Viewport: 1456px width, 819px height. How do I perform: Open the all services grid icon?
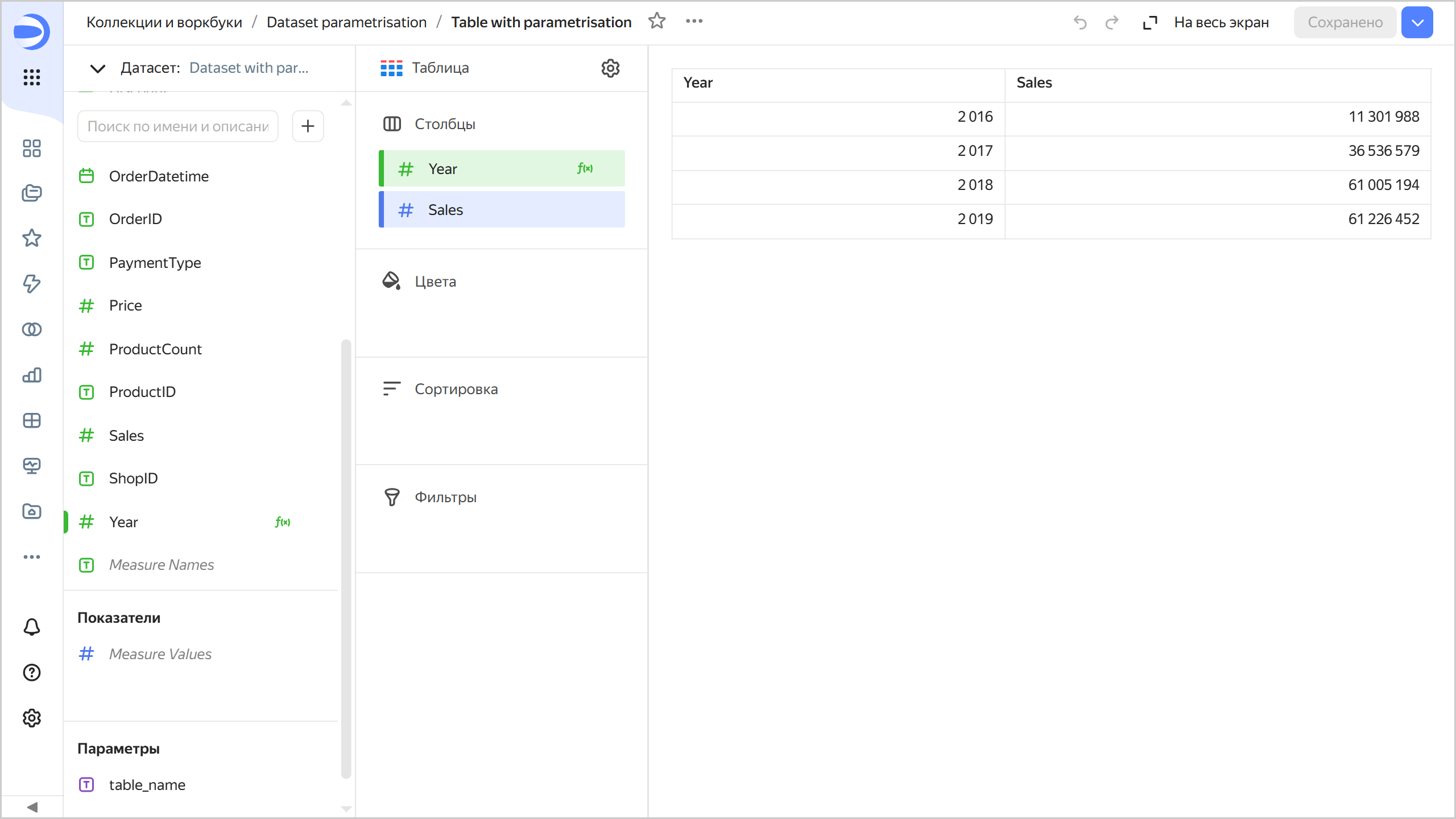click(x=32, y=77)
